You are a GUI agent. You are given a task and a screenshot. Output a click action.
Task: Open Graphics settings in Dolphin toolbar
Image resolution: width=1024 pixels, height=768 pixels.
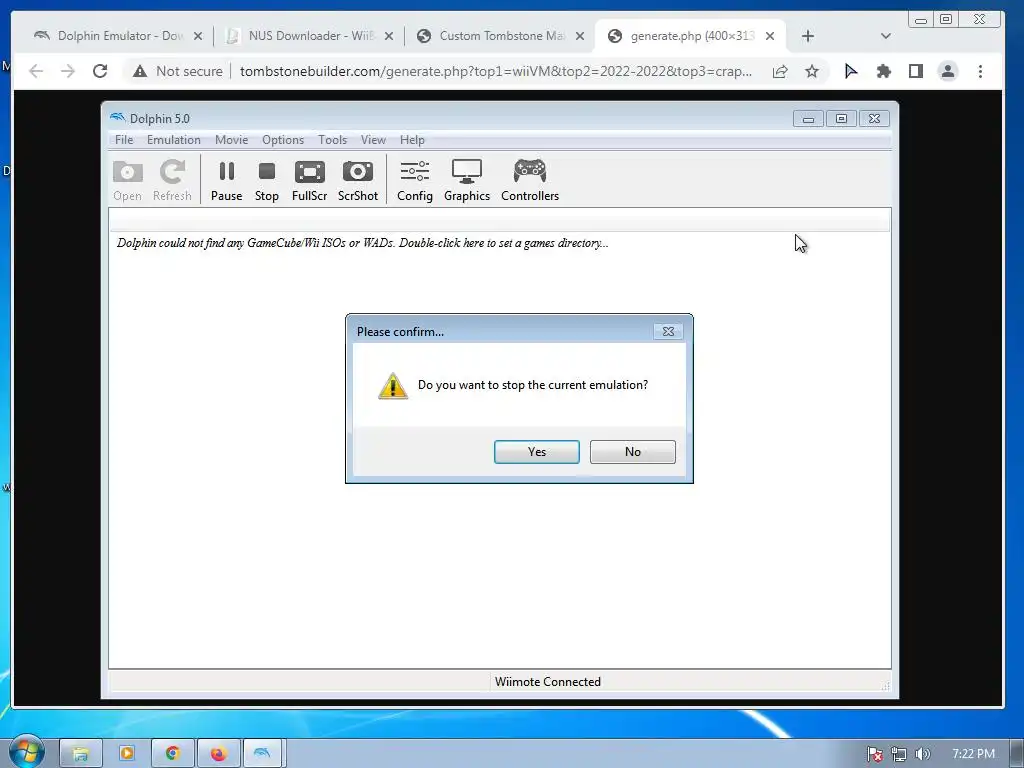[467, 180]
